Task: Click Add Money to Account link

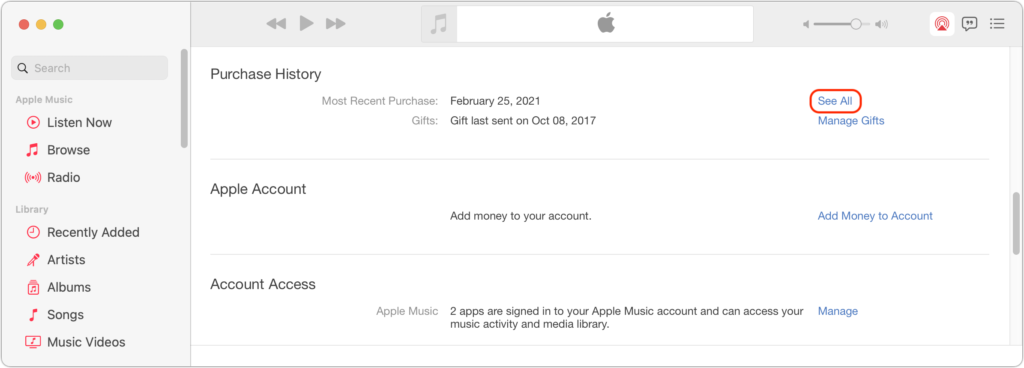Action: tap(875, 216)
